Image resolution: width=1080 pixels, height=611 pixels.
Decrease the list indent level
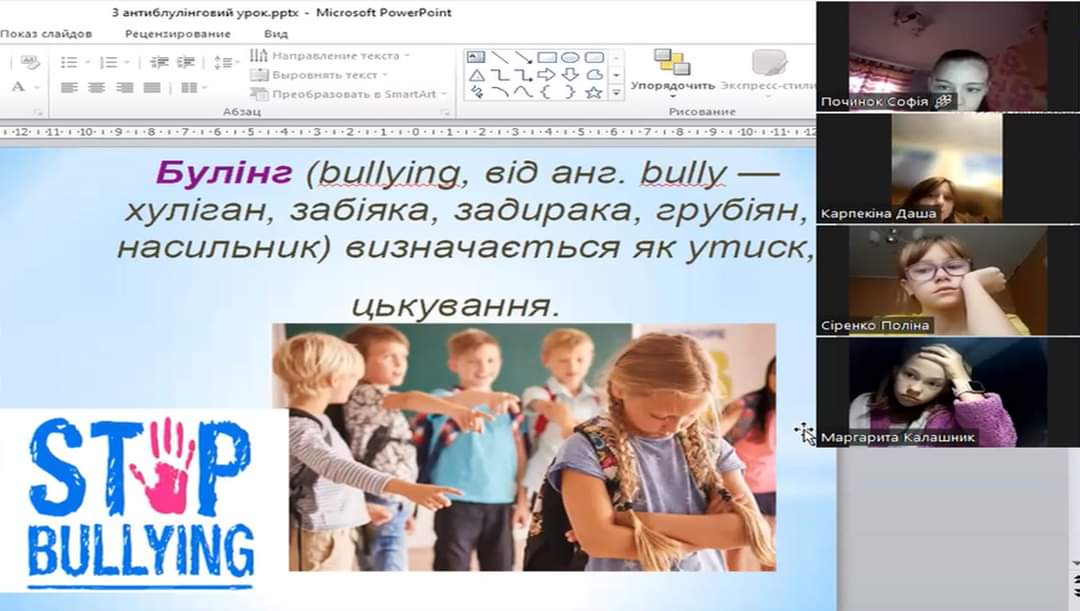[x=159, y=63]
